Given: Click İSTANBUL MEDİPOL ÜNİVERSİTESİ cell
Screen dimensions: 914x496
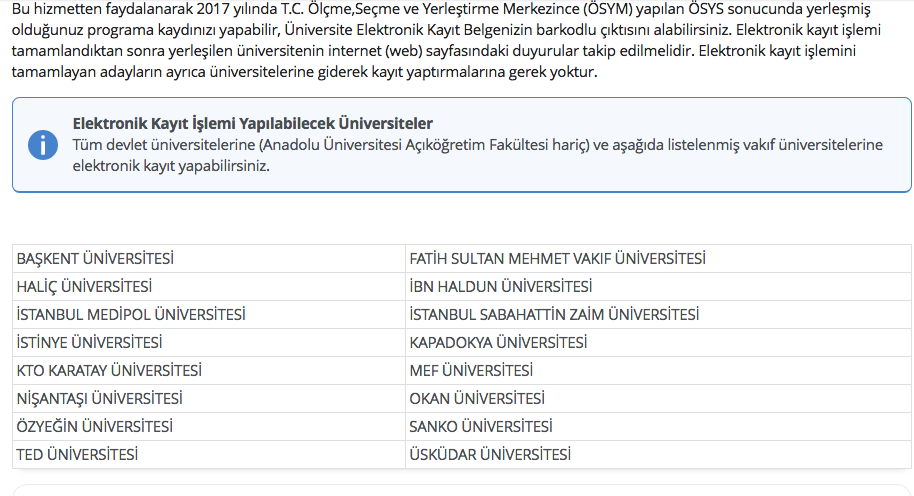Looking at the screenshot, I should (x=209, y=314).
